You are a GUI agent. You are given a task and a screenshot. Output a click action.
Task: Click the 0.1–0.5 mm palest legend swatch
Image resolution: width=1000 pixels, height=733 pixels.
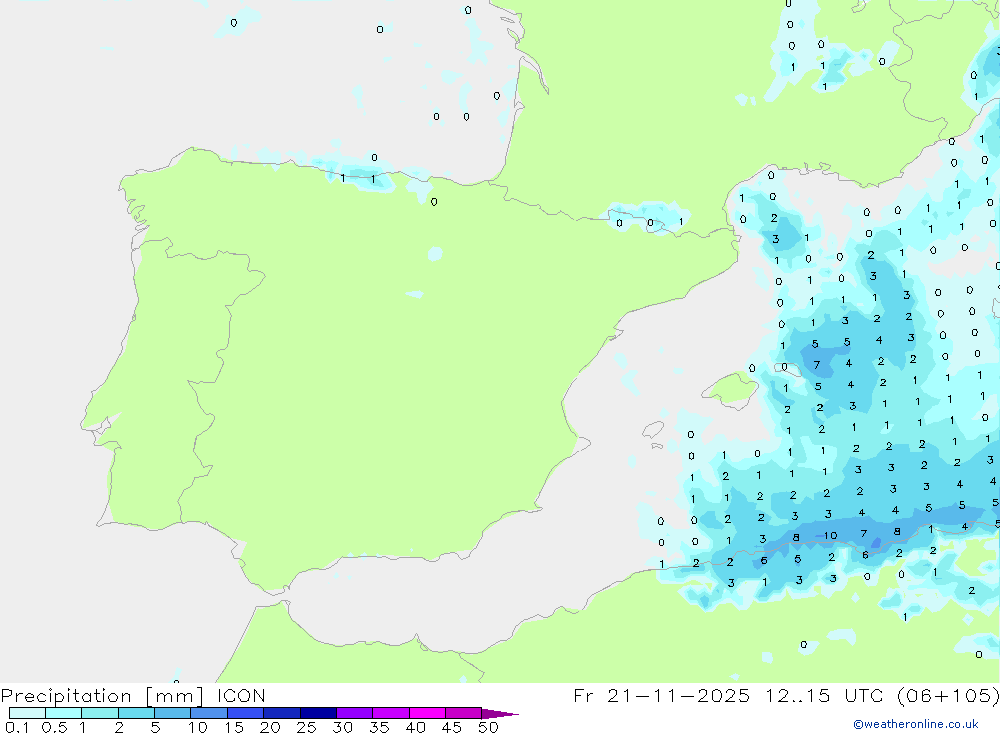point(27,713)
